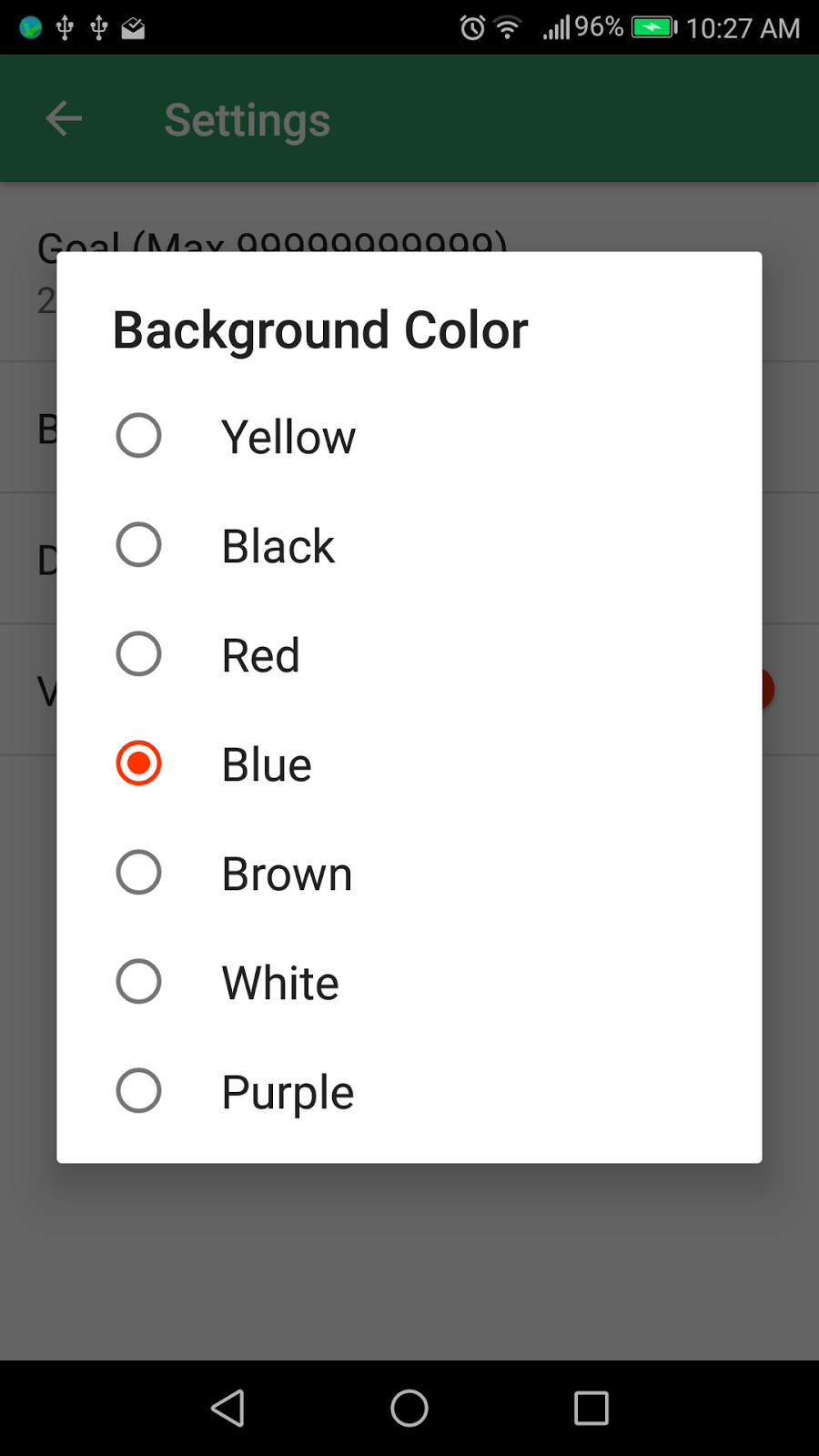Viewport: 819px width, 1456px height.
Task: Tap the globe notification icon
Action: tap(30, 28)
